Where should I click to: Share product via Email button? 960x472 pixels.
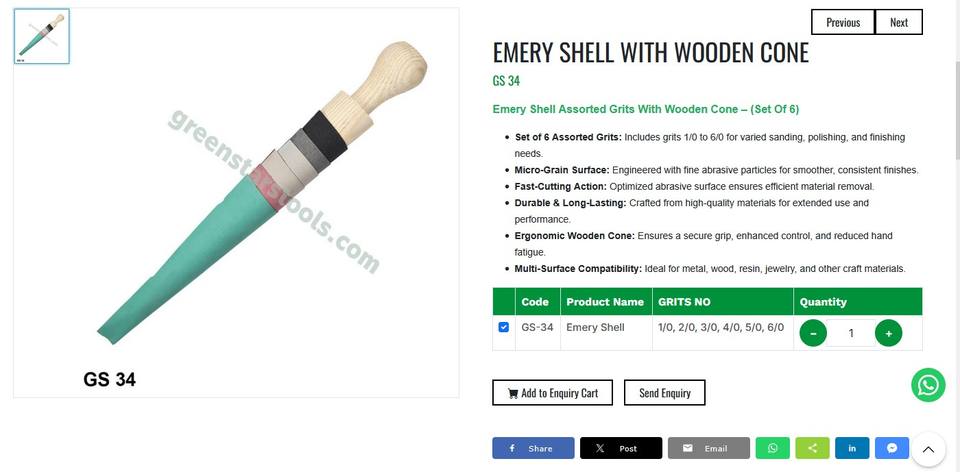[709, 448]
